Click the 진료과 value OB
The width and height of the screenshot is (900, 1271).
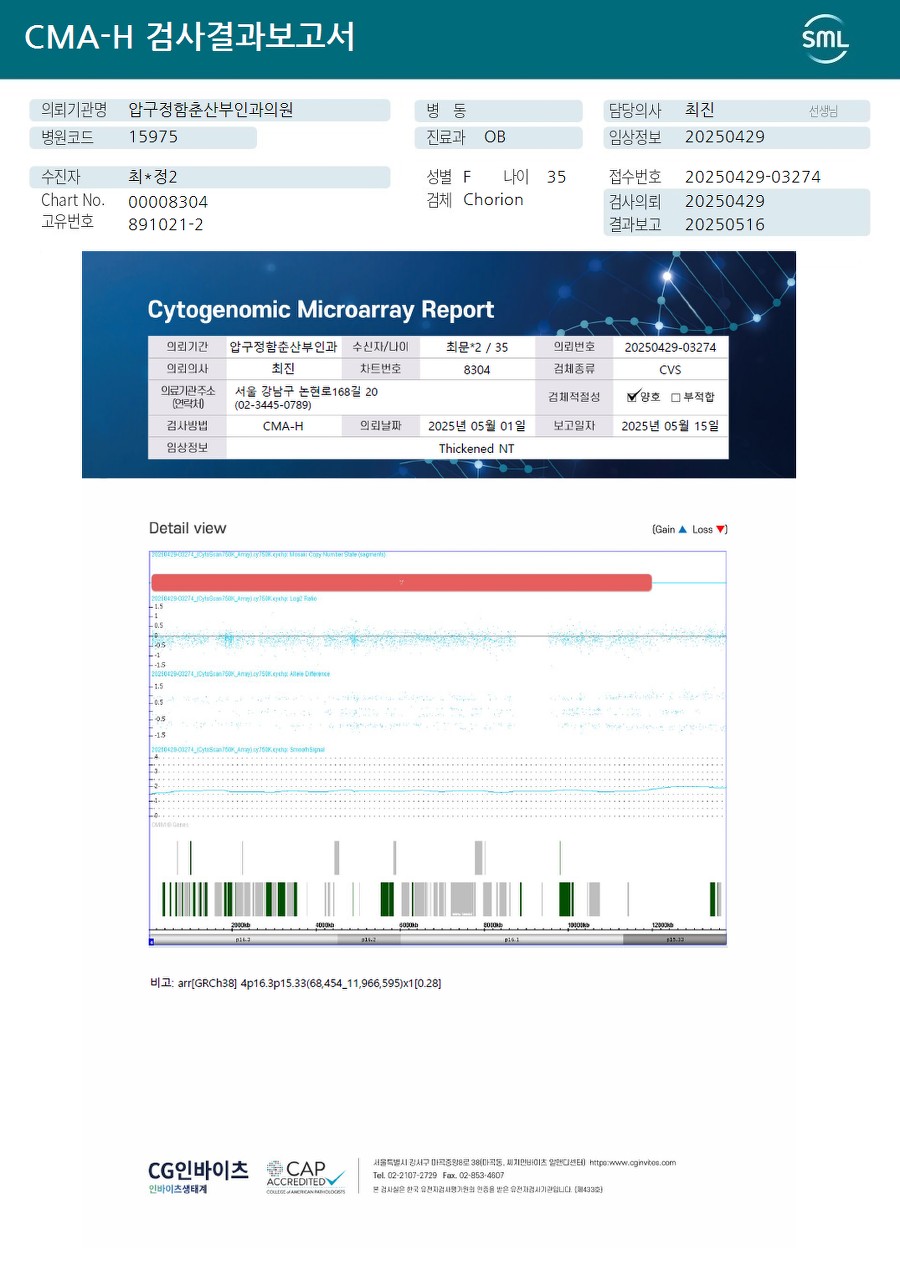[x=495, y=137]
